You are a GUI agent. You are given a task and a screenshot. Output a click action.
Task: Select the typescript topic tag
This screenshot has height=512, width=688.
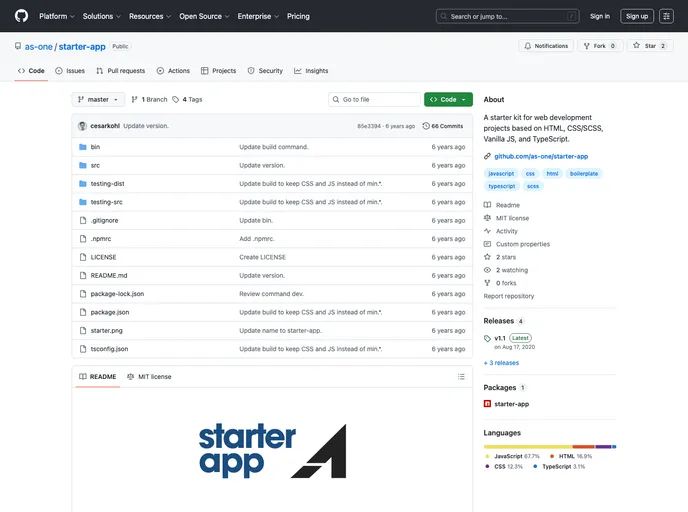tap(502, 186)
